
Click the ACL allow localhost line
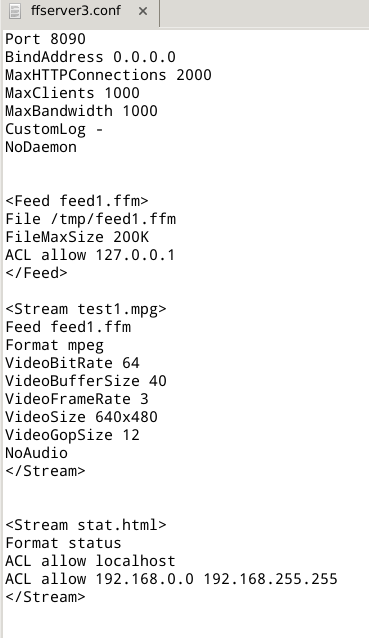click(x=90, y=561)
